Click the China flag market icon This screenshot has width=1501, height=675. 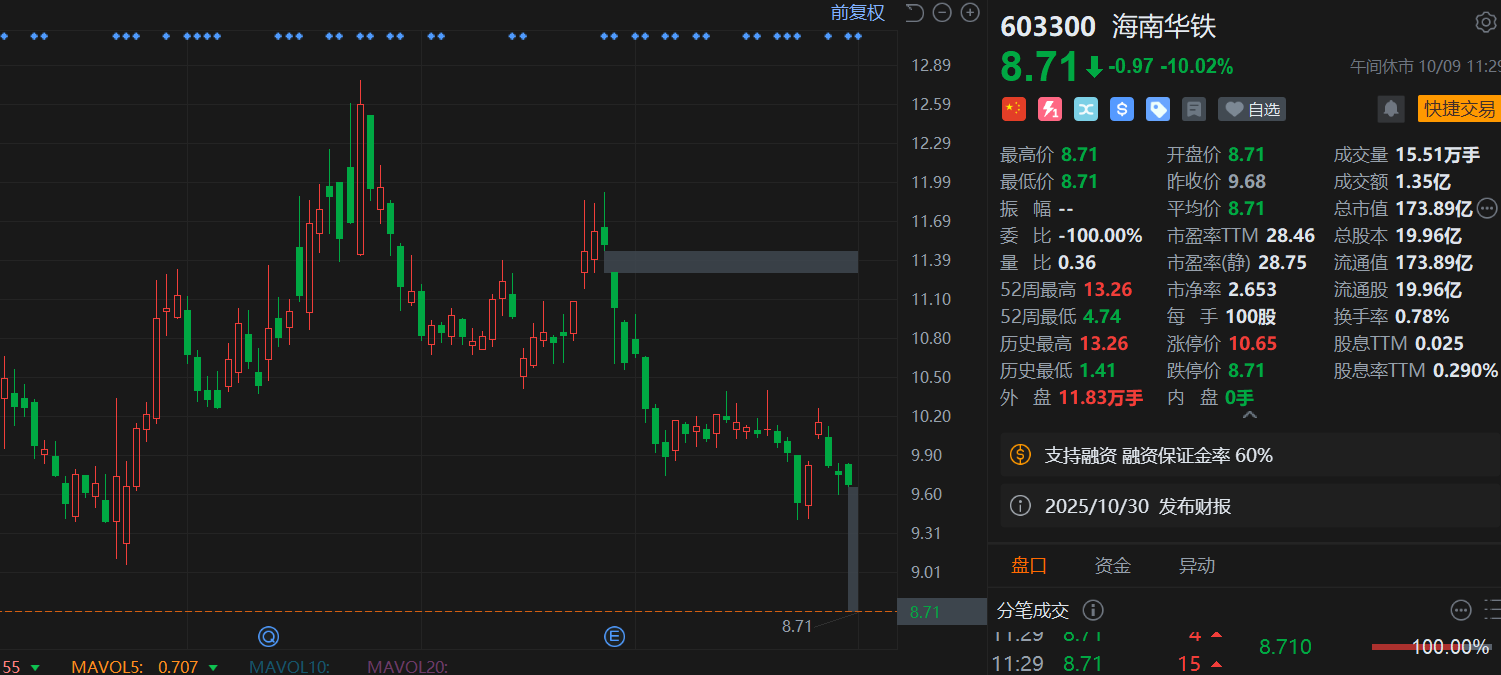(1014, 109)
